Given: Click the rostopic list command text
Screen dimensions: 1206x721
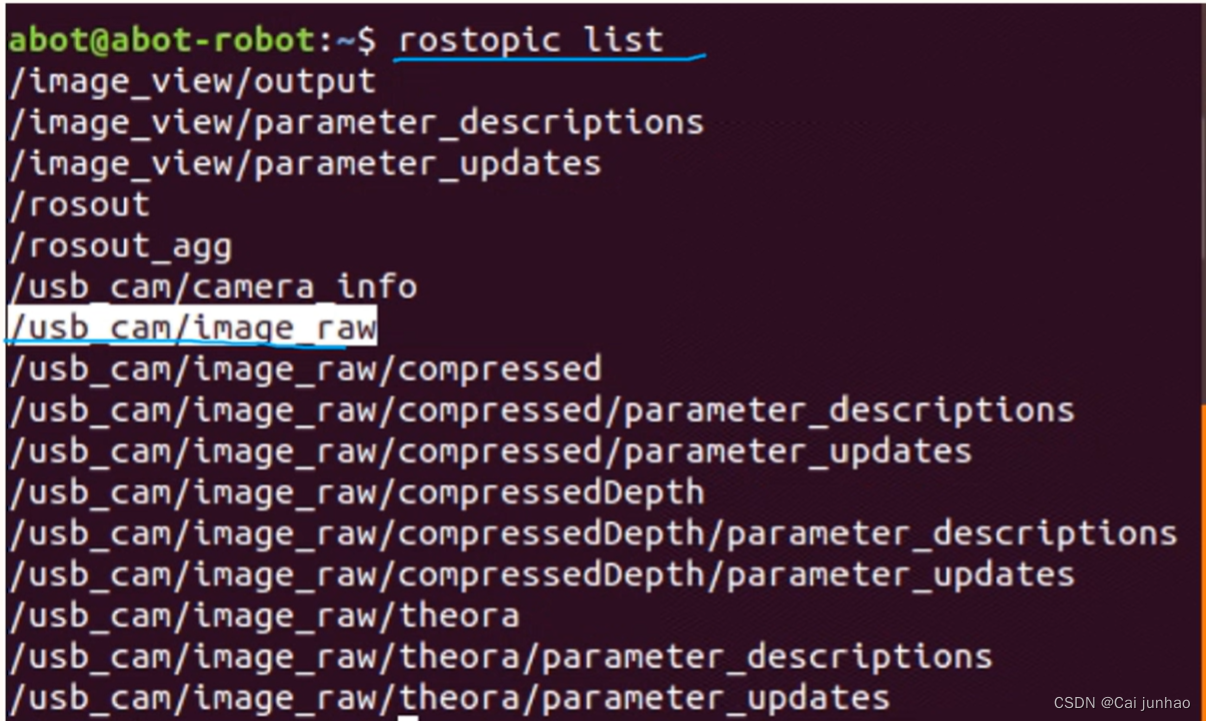Looking at the screenshot, I should click(530, 40).
